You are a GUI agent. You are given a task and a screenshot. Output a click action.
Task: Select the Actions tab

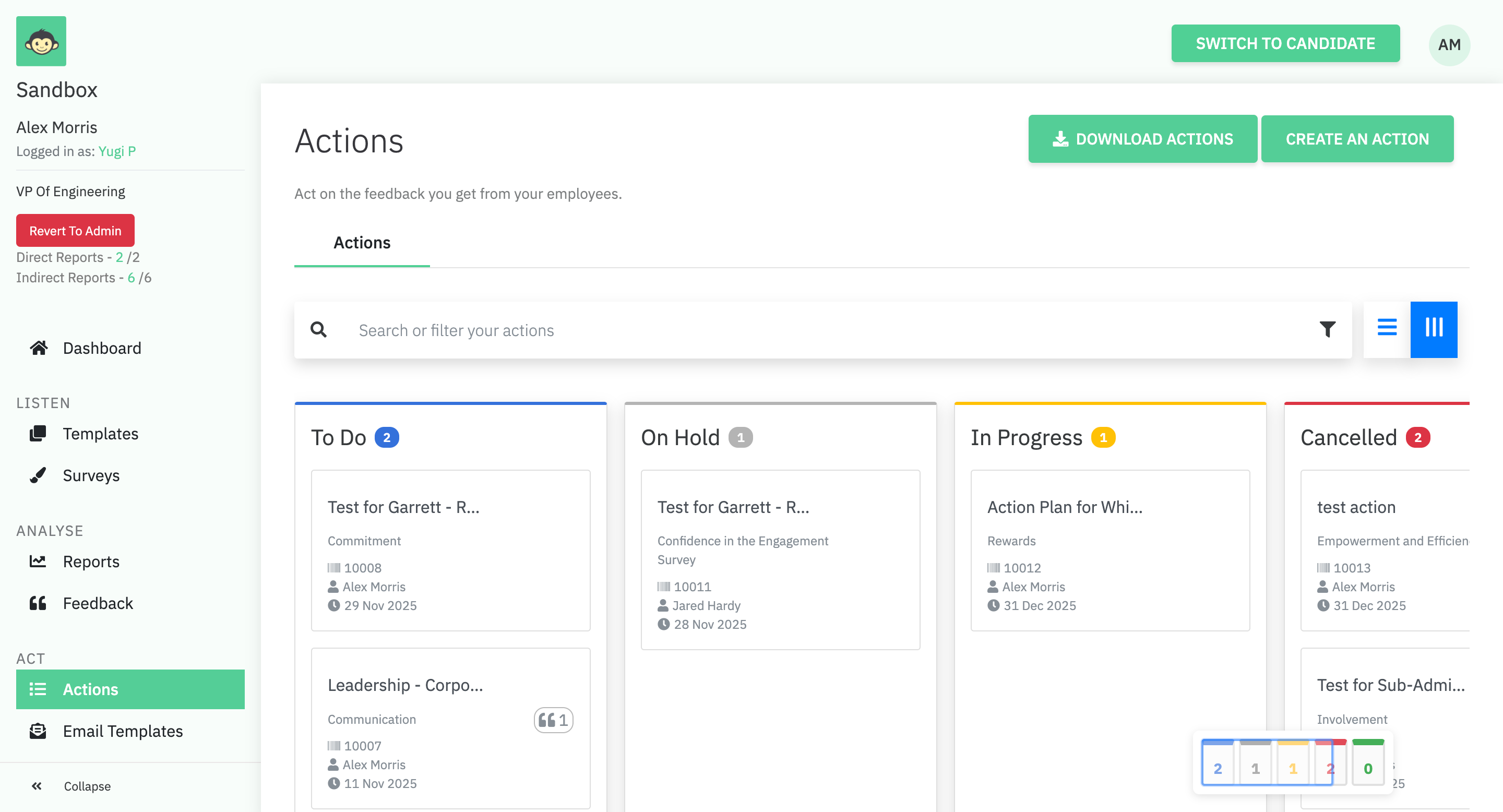[x=362, y=243]
